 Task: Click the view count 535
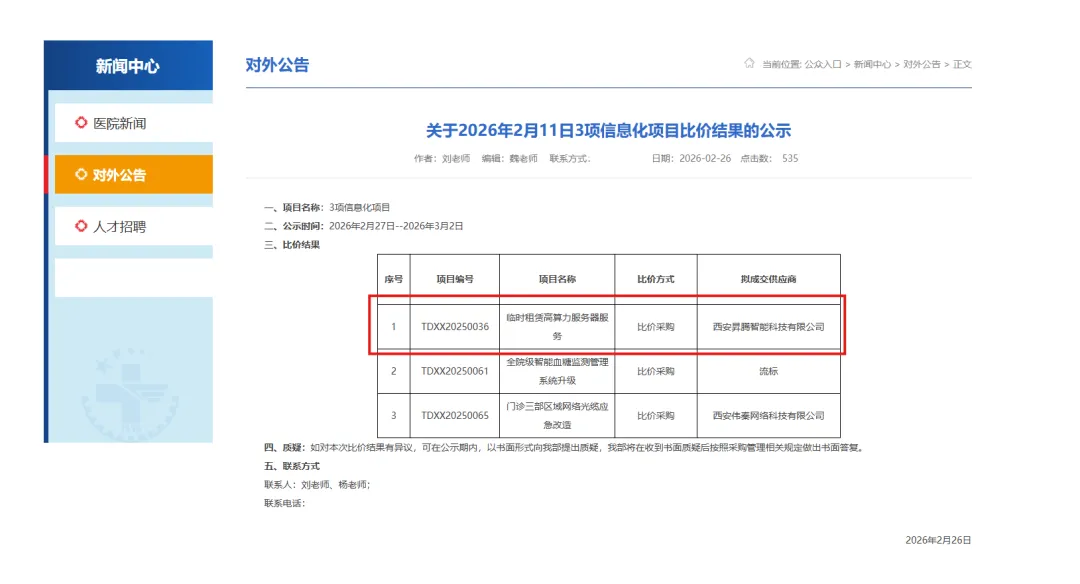tap(790, 158)
